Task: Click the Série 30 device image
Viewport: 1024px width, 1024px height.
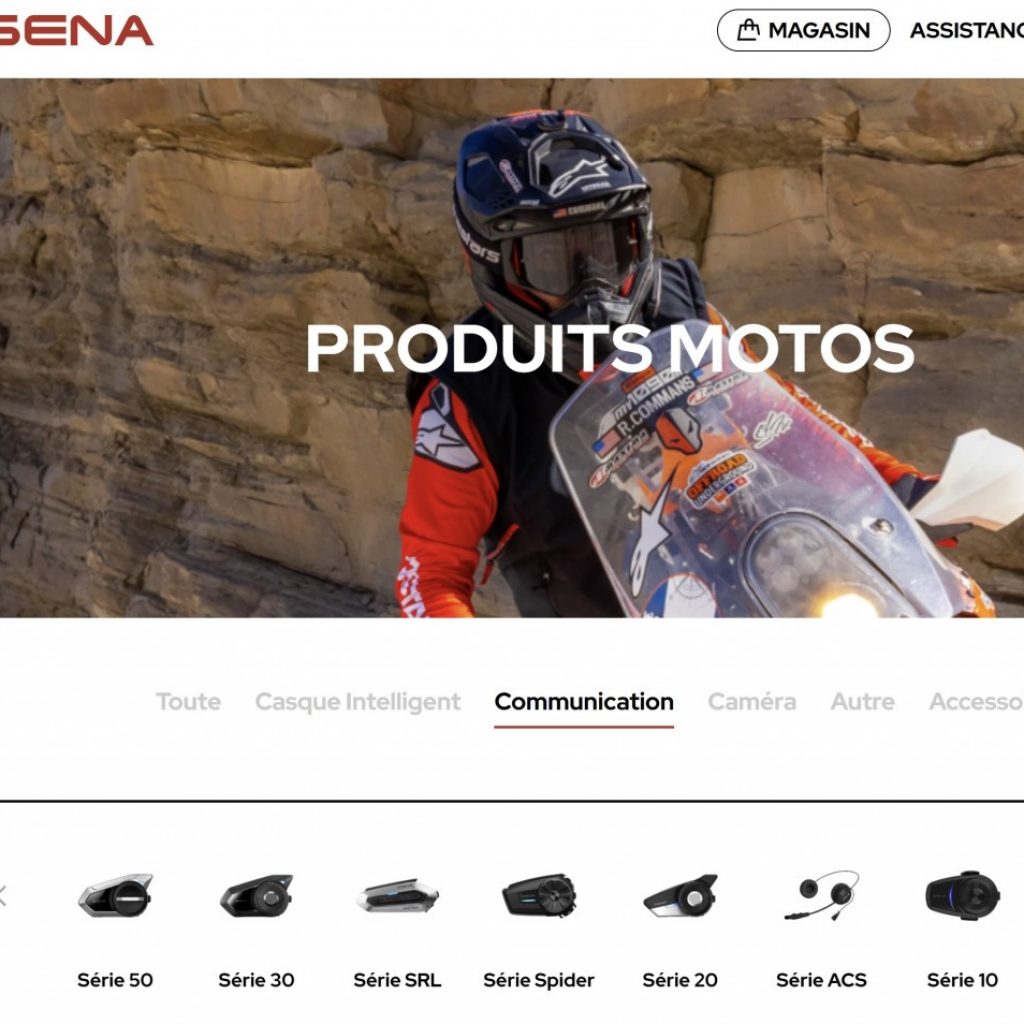Action: (256, 896)
